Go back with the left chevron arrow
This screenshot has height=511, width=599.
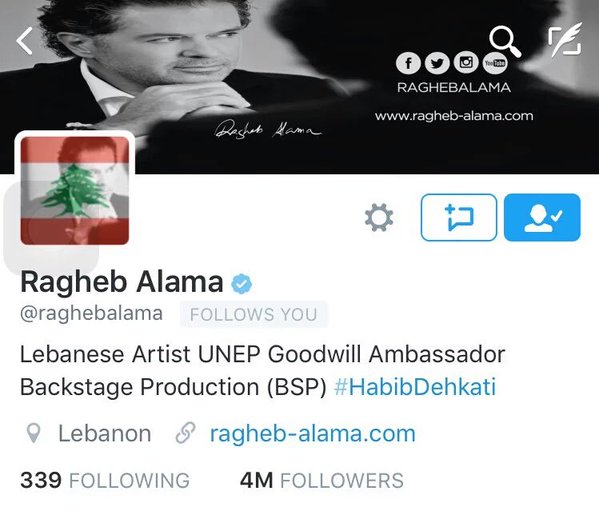tap(24, 40)
